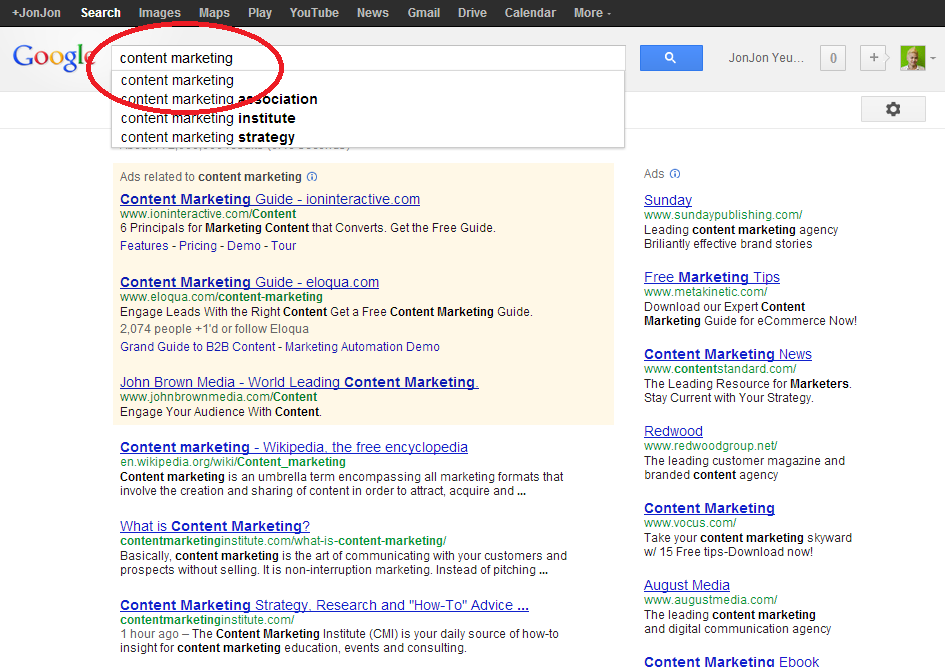Screen dimensions: 945x667
Task: Click the www.eloqua.com/content-marketing URL text
Action: (x=221, y=297)
